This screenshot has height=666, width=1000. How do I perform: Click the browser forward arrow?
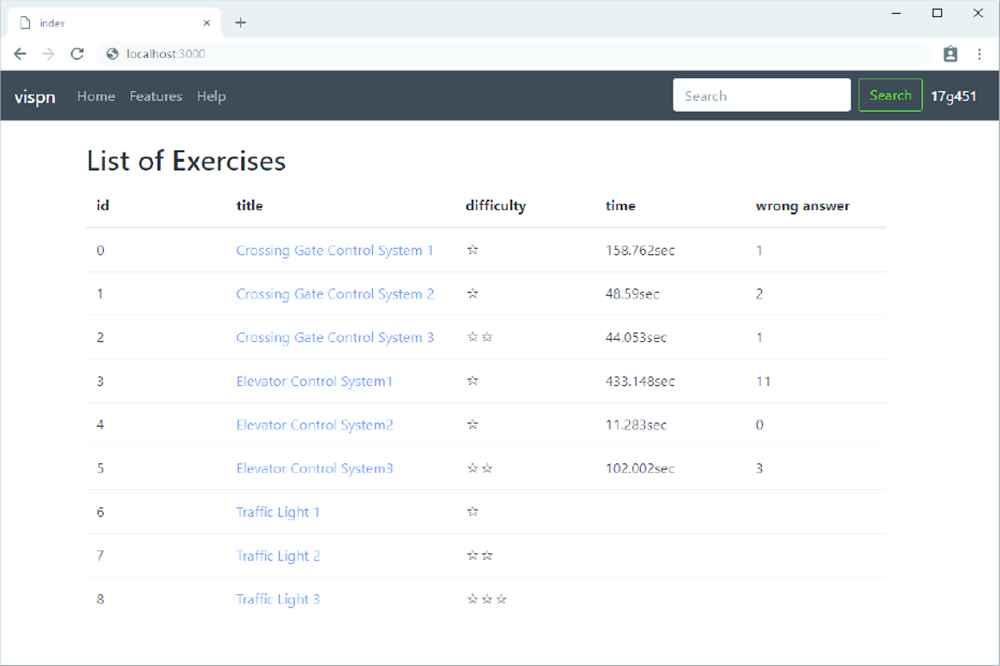pos(48,54)
